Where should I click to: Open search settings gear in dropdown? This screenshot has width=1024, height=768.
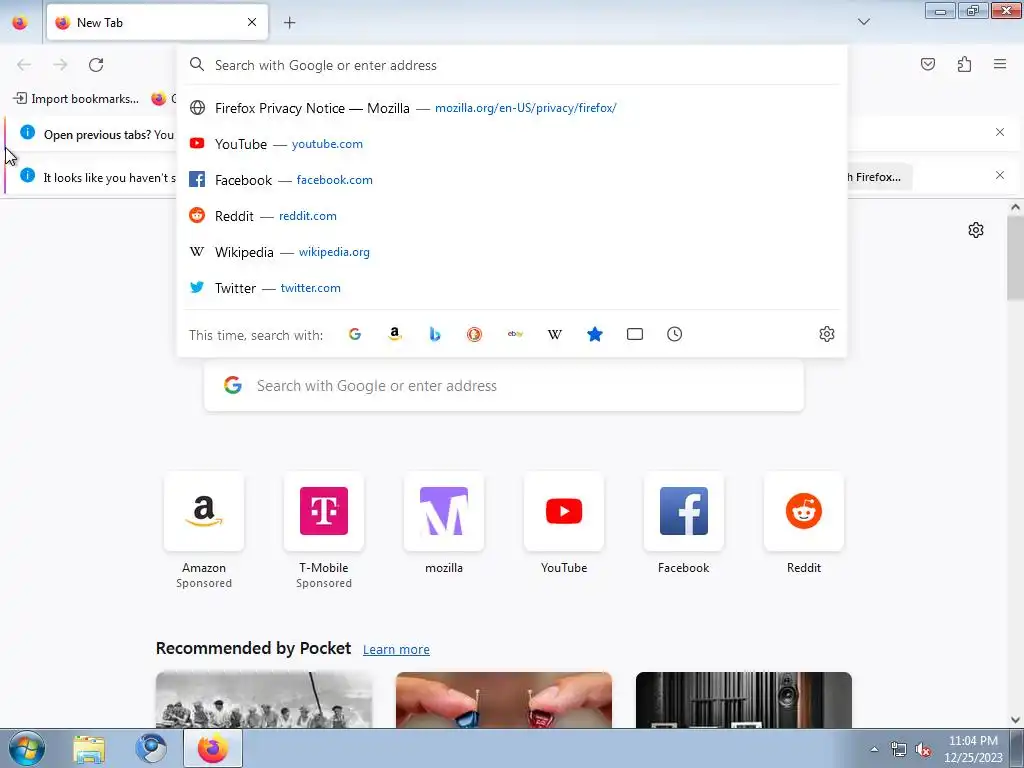(x=827, y=334)
